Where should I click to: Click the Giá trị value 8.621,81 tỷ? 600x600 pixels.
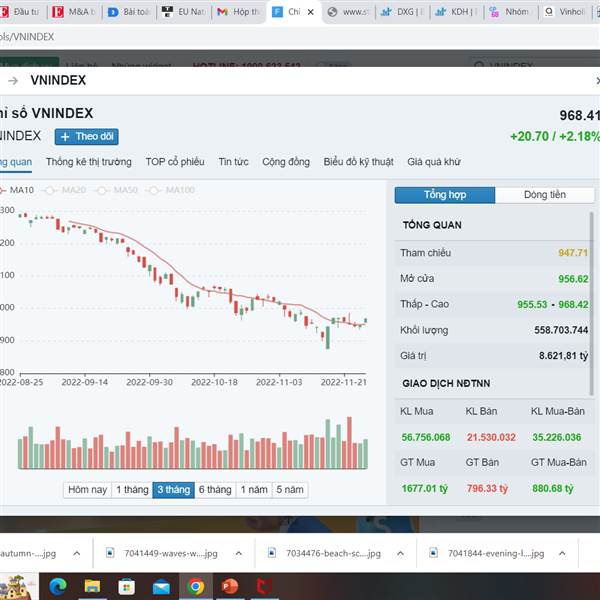coord(563,356)
